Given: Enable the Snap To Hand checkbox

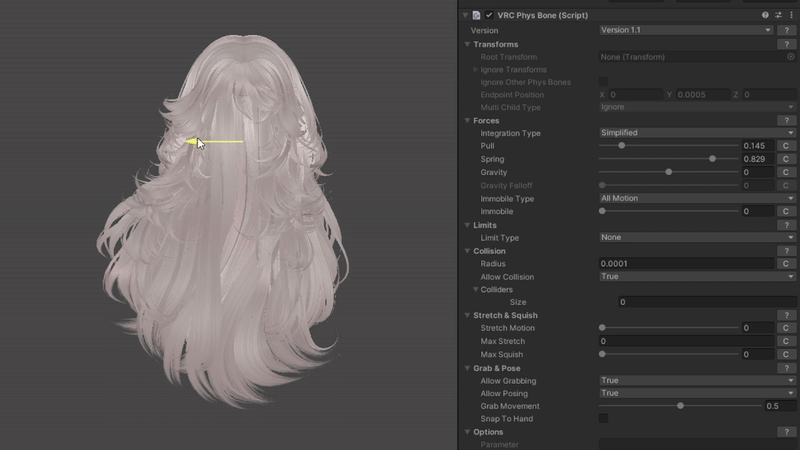Looking at the screenshot, I should (x=603, y=418).
